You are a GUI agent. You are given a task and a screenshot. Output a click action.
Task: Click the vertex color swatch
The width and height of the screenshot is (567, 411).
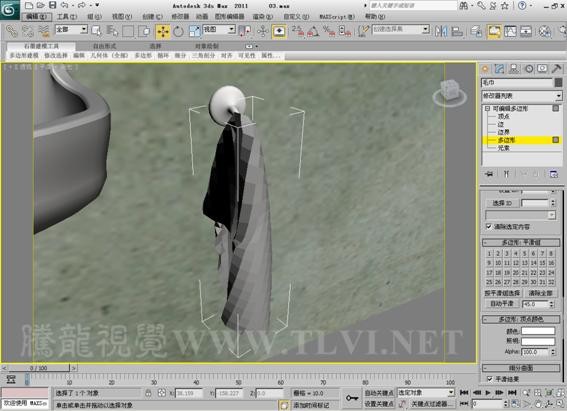538,331
